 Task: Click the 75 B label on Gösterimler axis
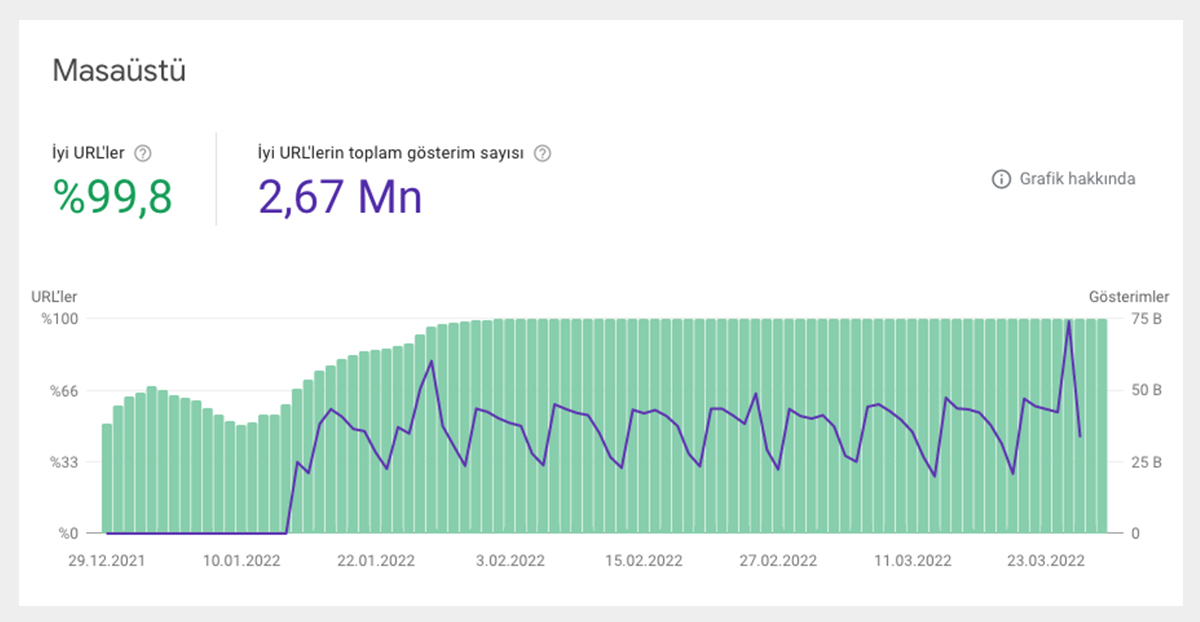1145,319
